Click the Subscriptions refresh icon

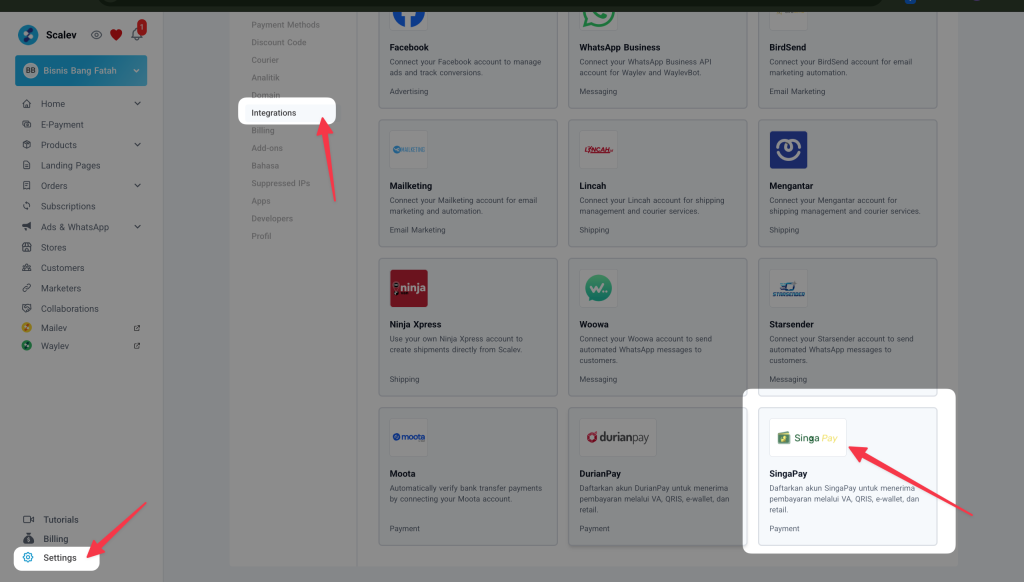[27, 206]
